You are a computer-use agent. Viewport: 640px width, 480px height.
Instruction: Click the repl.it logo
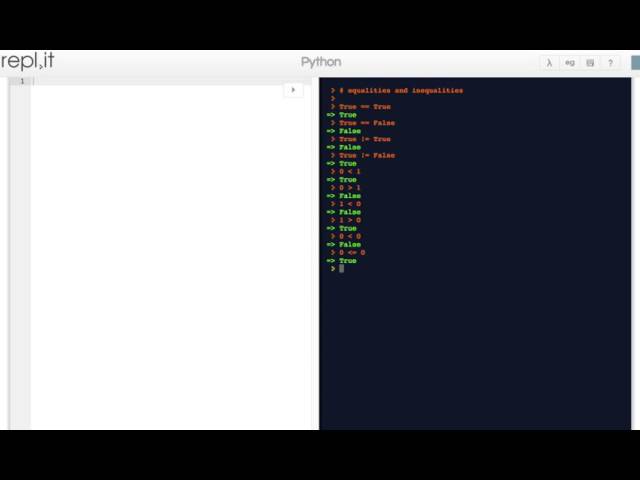pyautogui.click(x=28, y=61)
